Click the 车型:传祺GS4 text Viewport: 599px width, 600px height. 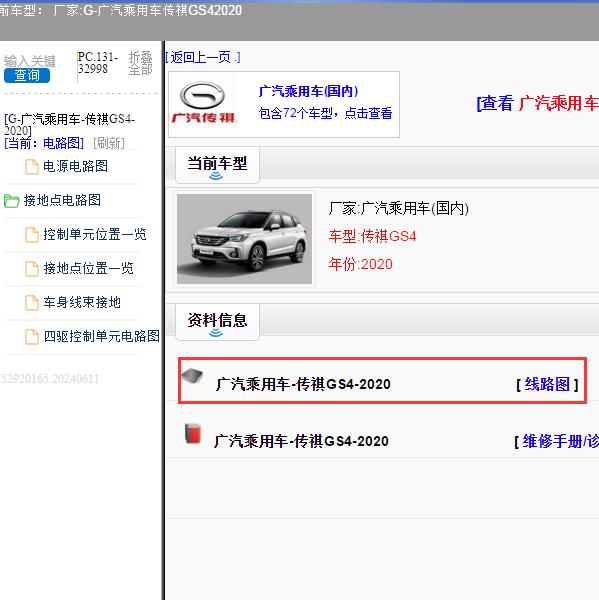pyautogui.click(x=372, y=236)
